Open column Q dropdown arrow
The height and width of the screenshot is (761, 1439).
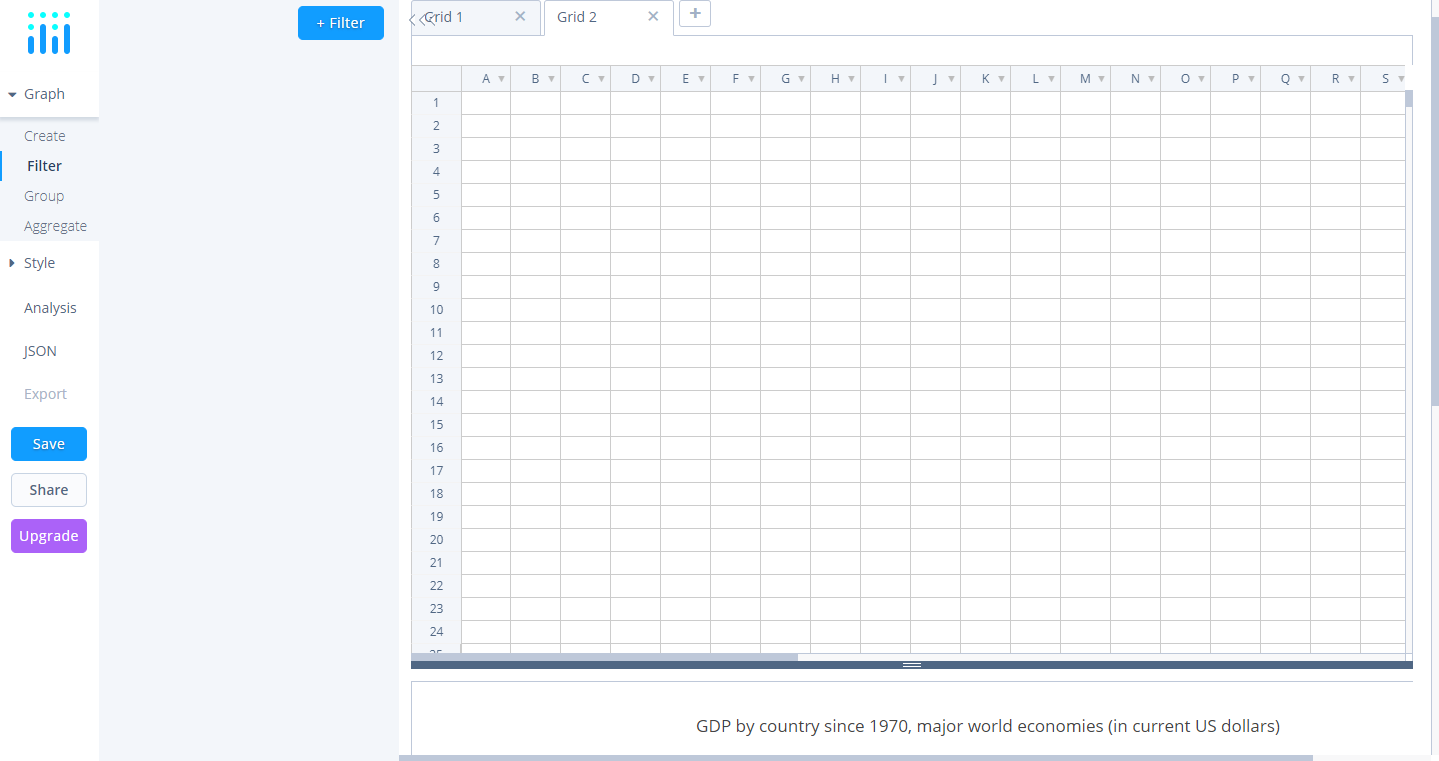coord(1301,79)
